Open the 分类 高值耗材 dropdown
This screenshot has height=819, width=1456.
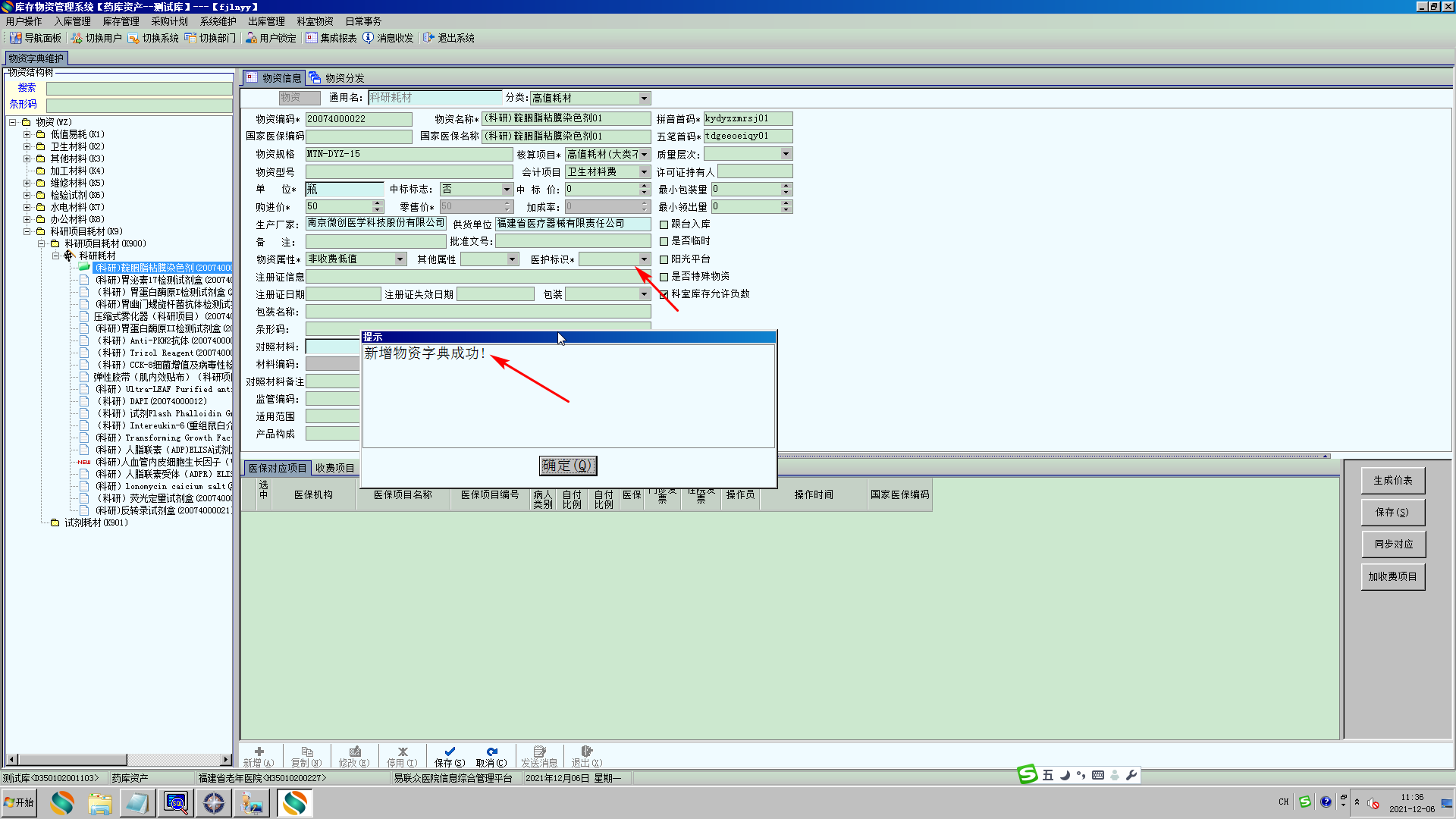[x=644, y=99]
